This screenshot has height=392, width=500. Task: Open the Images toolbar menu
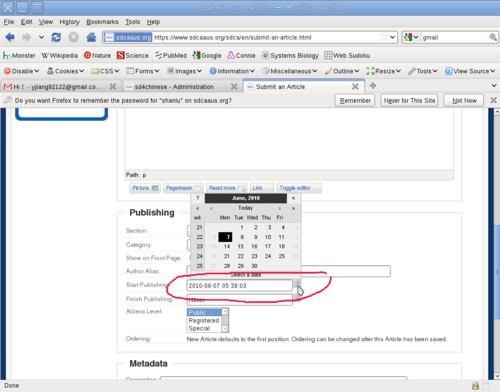pyautogui.click(x=184, y=71)
